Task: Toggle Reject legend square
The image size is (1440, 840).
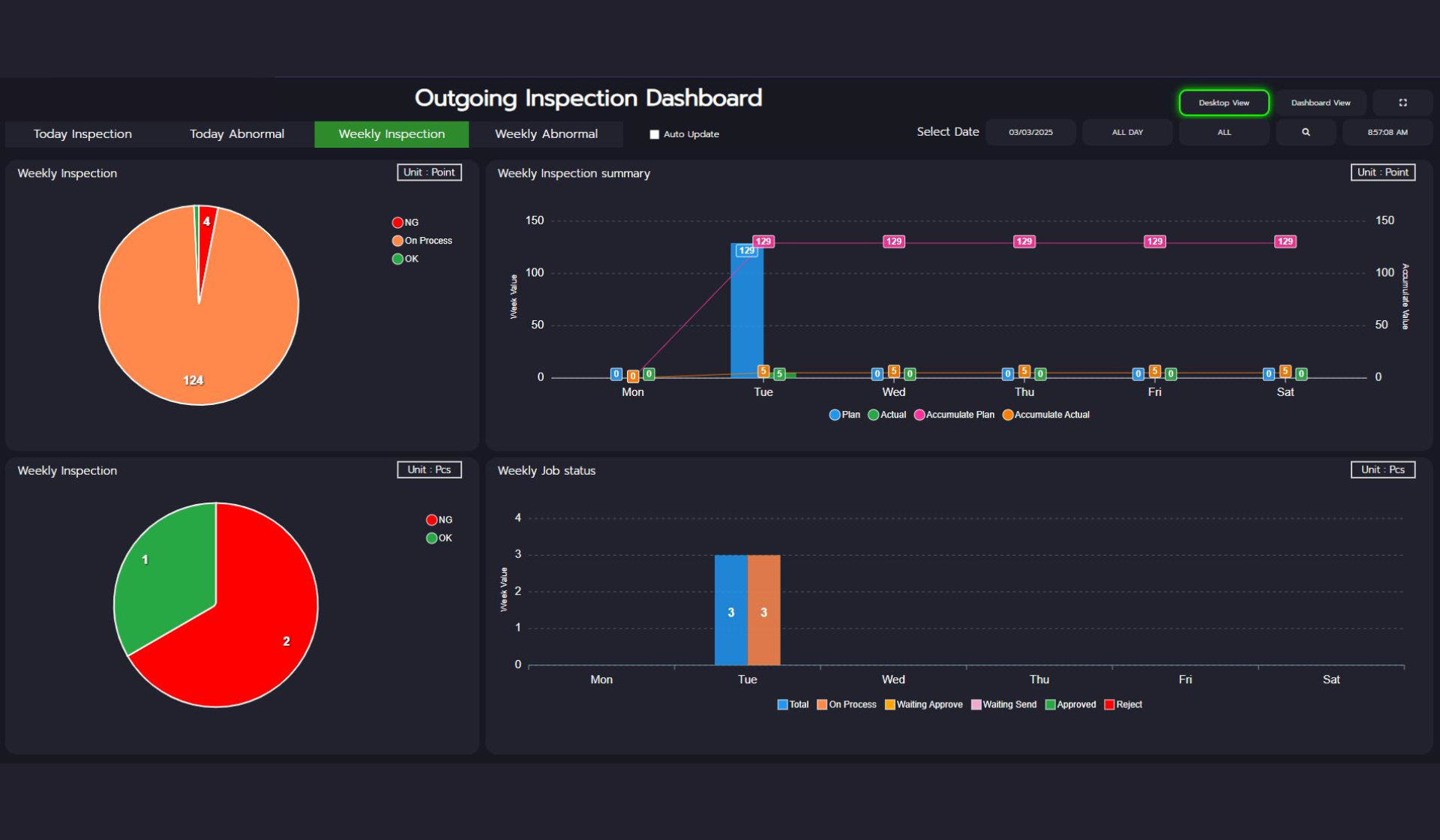Action: (x=1109, y=704)
